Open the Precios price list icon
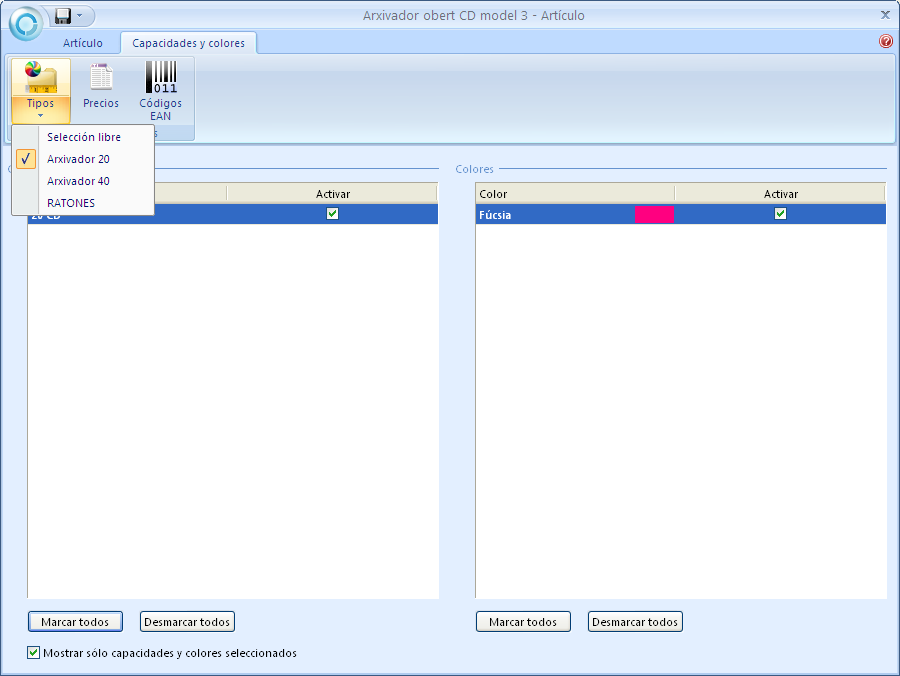The image size is (900, 676). (x=100, y=77)
